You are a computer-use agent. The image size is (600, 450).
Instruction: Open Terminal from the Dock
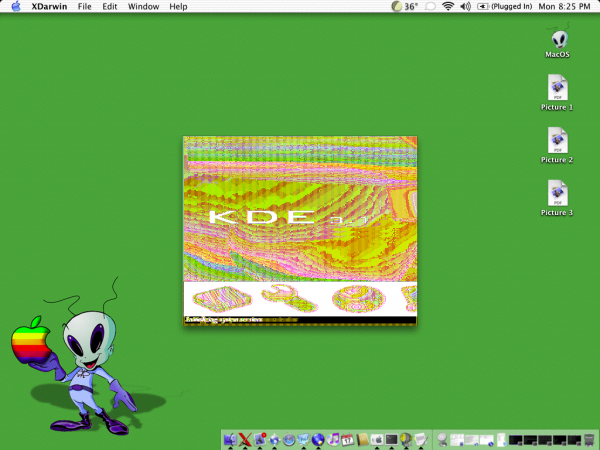coord(391,440)
